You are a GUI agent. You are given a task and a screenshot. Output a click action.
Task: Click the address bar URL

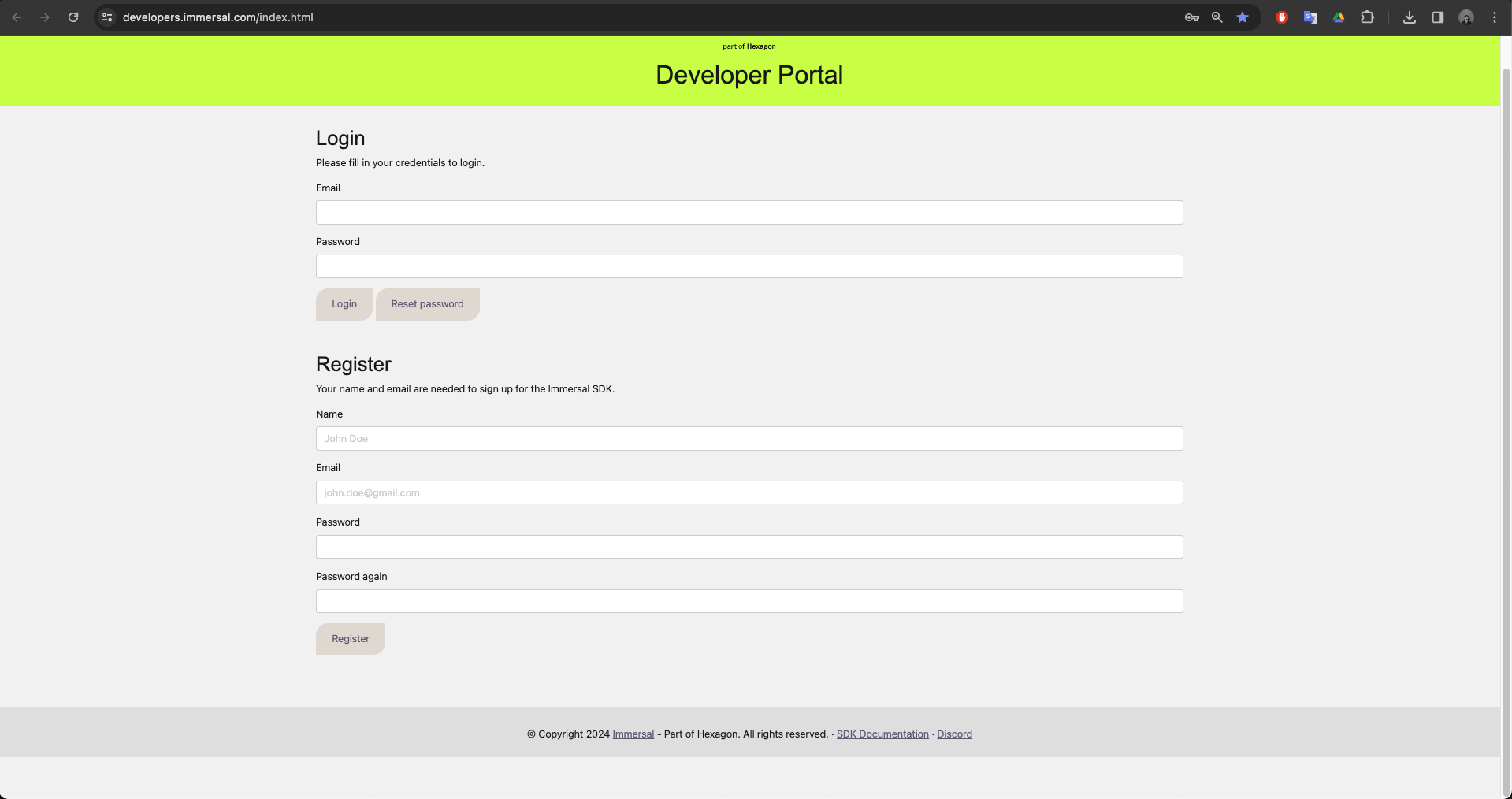coord(218,17)
